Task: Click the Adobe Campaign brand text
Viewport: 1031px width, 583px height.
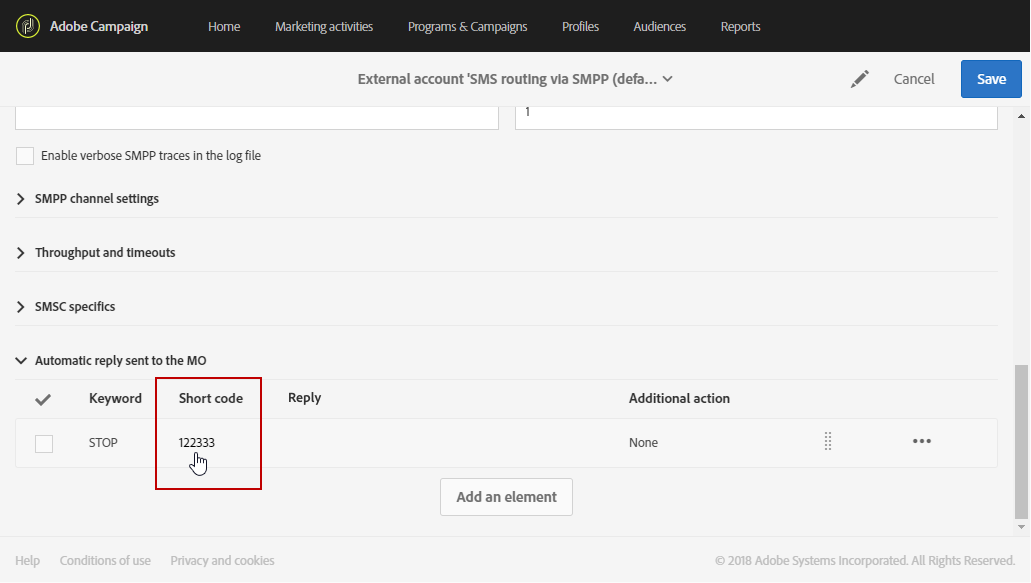Action: tap(99, 26)
